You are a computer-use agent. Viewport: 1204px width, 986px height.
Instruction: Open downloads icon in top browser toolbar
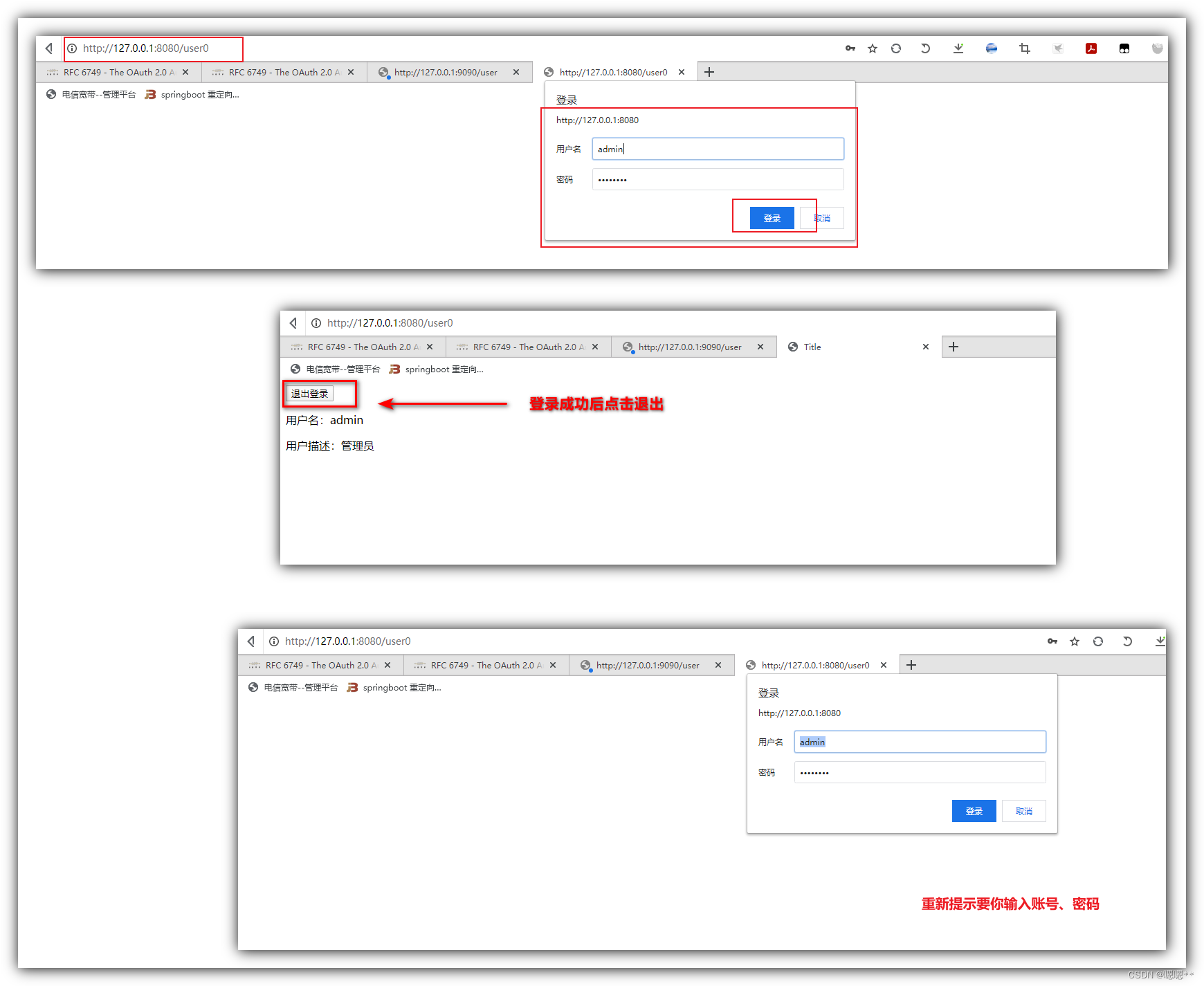pos(958,48)
